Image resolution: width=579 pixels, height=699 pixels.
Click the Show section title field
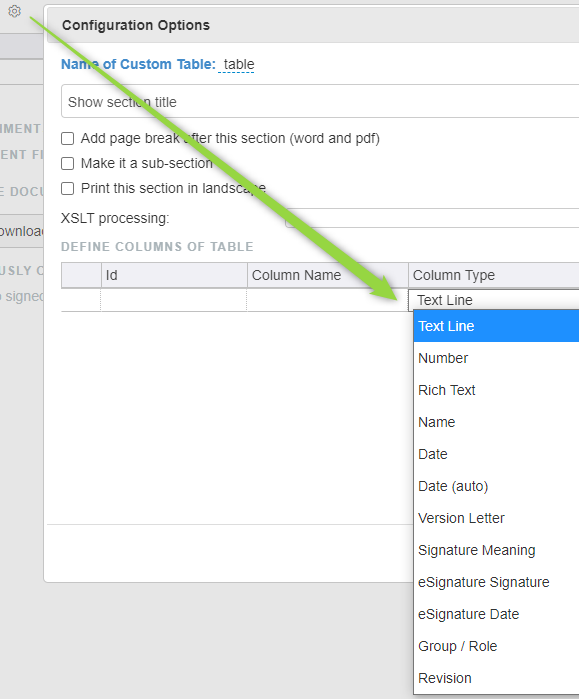tap(320, 101)
